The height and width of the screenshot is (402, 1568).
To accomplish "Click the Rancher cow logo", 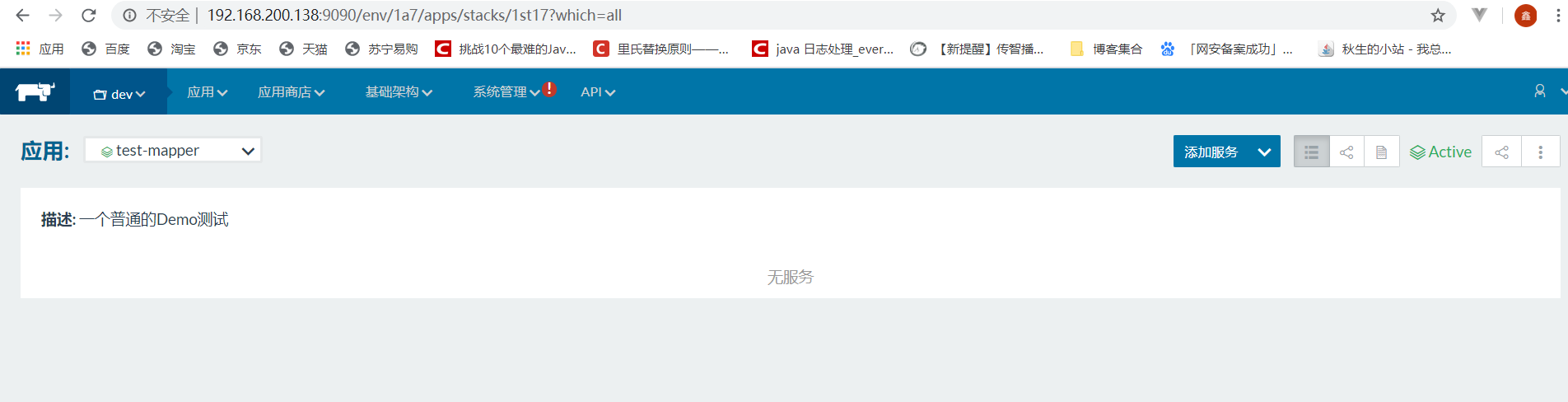I will (35, 92).
